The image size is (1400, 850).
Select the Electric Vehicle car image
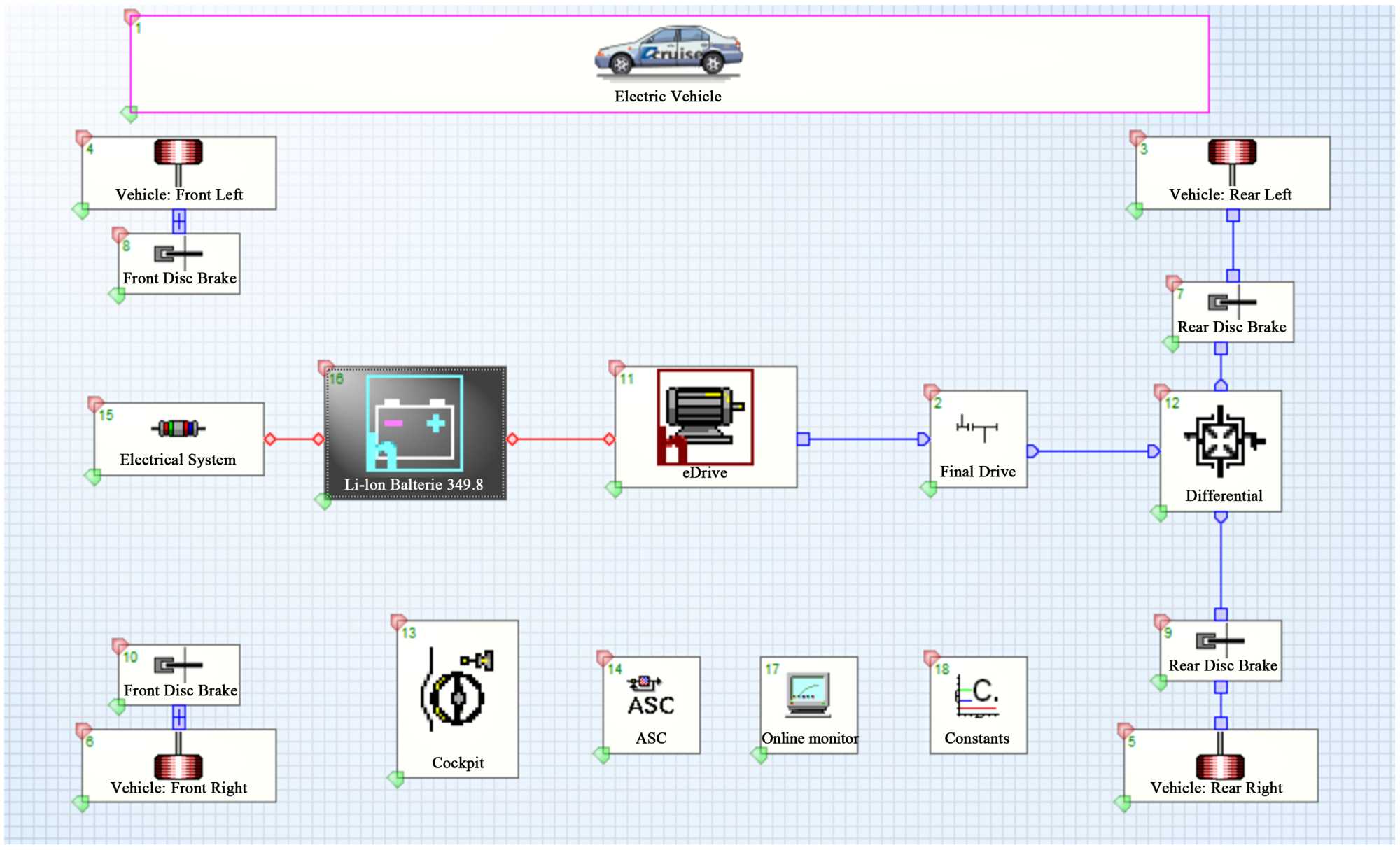(668, 51)
